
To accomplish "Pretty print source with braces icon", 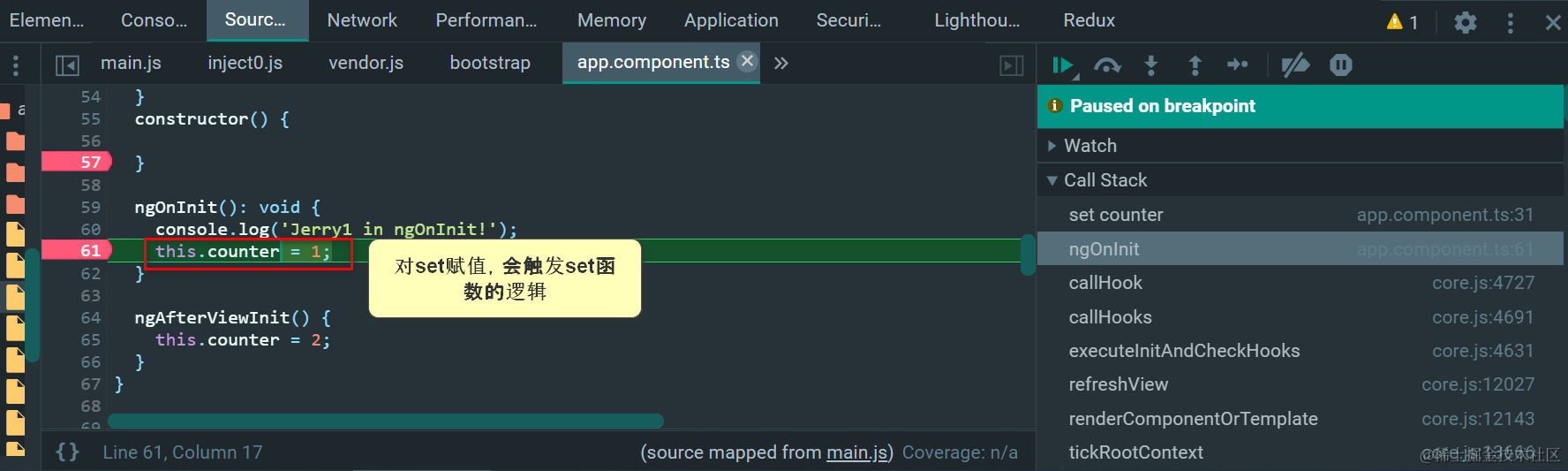I will [67, 452].
